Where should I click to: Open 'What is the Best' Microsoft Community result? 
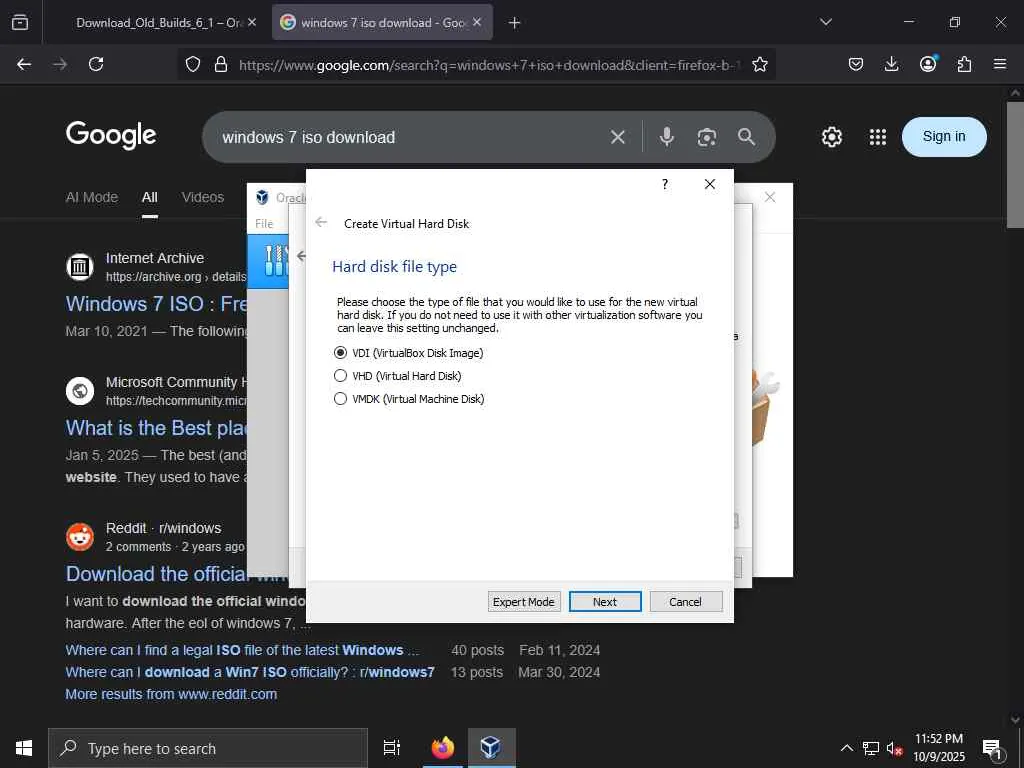pos(157,428)
